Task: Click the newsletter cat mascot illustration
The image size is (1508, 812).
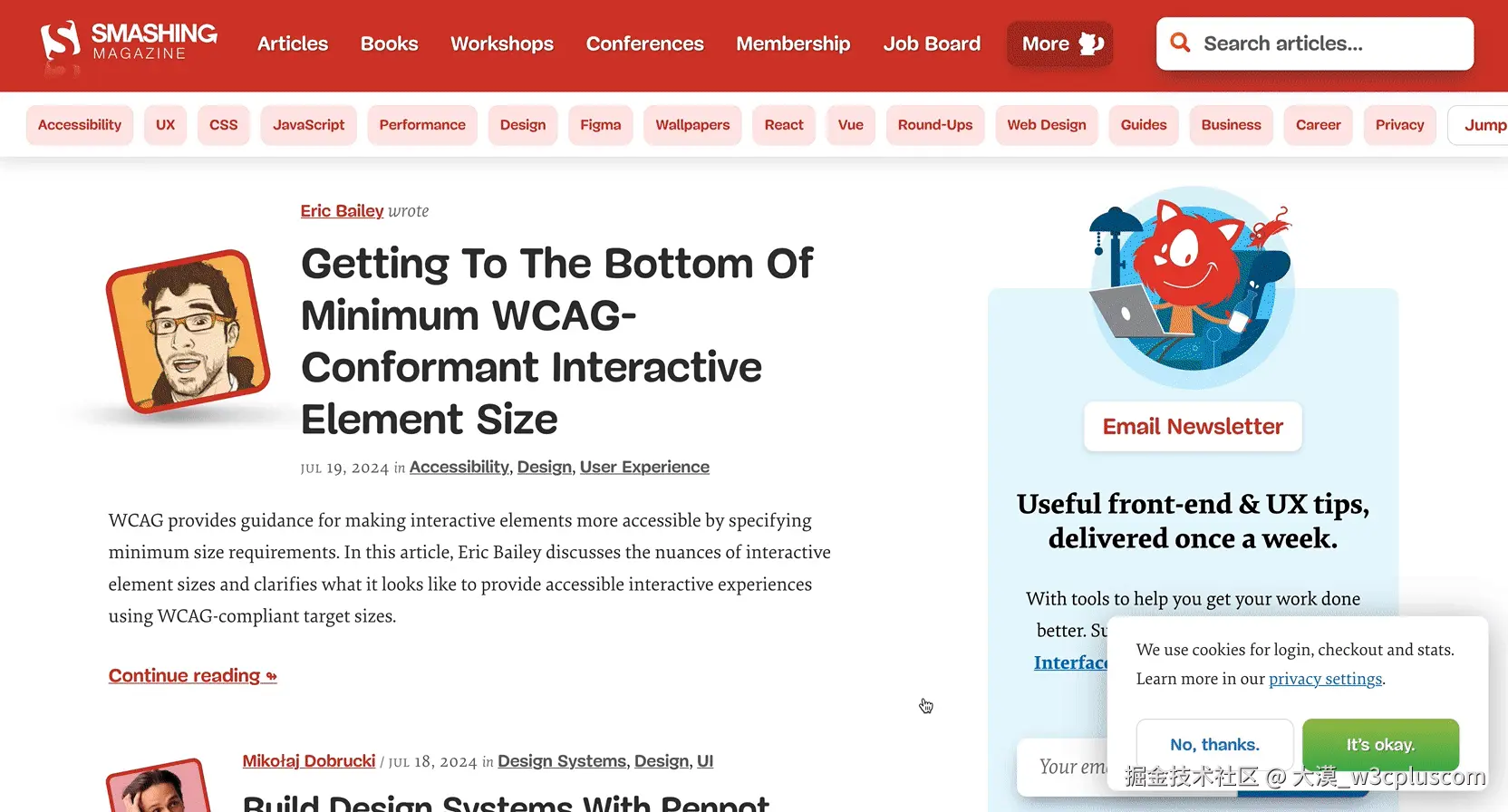Action: click(x=1193, y=288)
